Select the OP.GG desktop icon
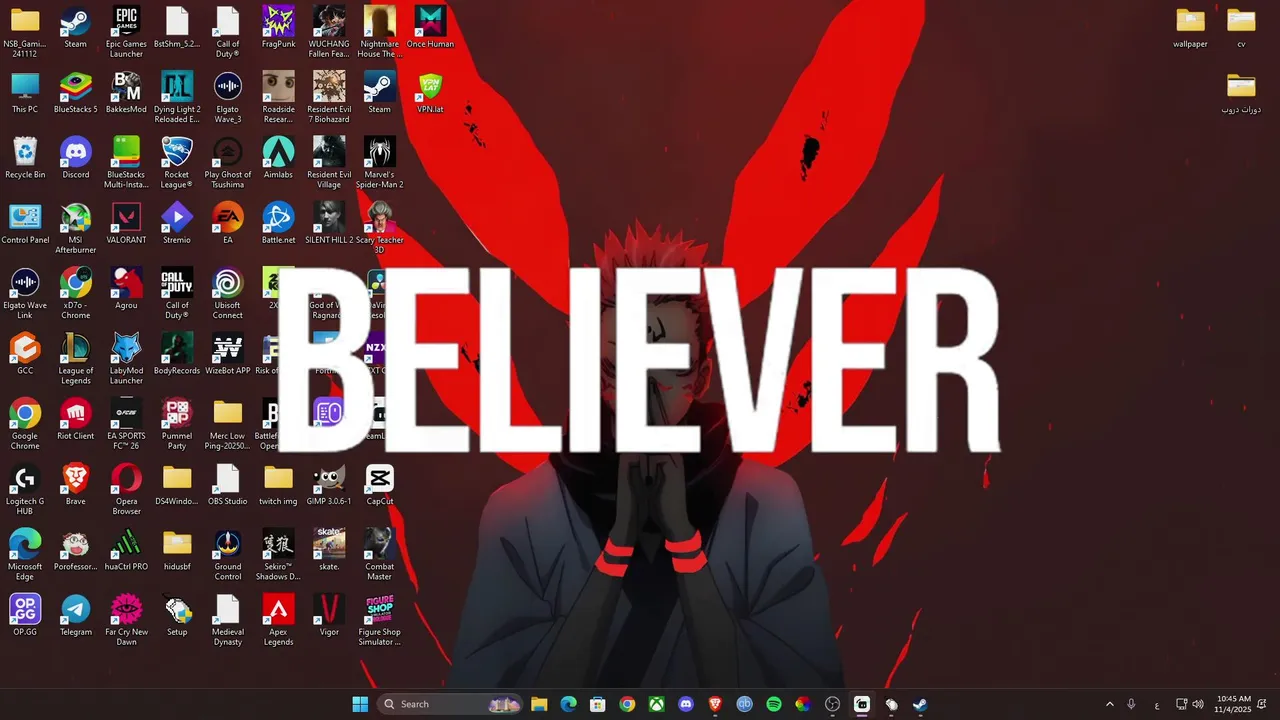 point(25,616)
